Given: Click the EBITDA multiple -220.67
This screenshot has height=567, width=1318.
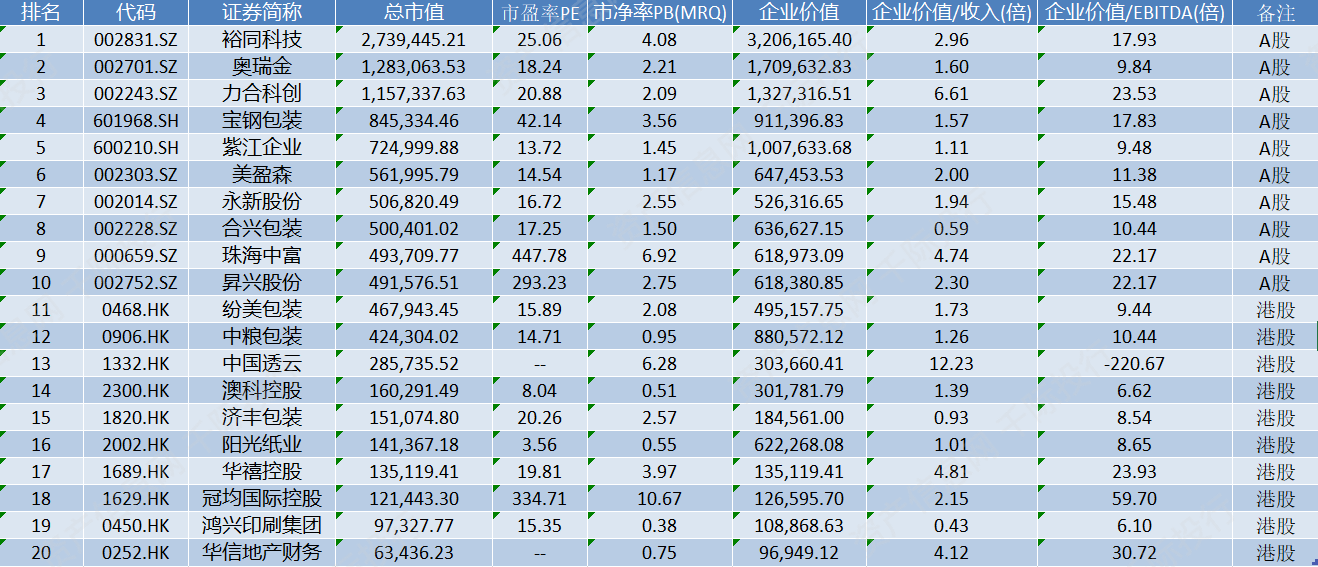Looking at the screenshot, I should click(x=1134, y=364).
